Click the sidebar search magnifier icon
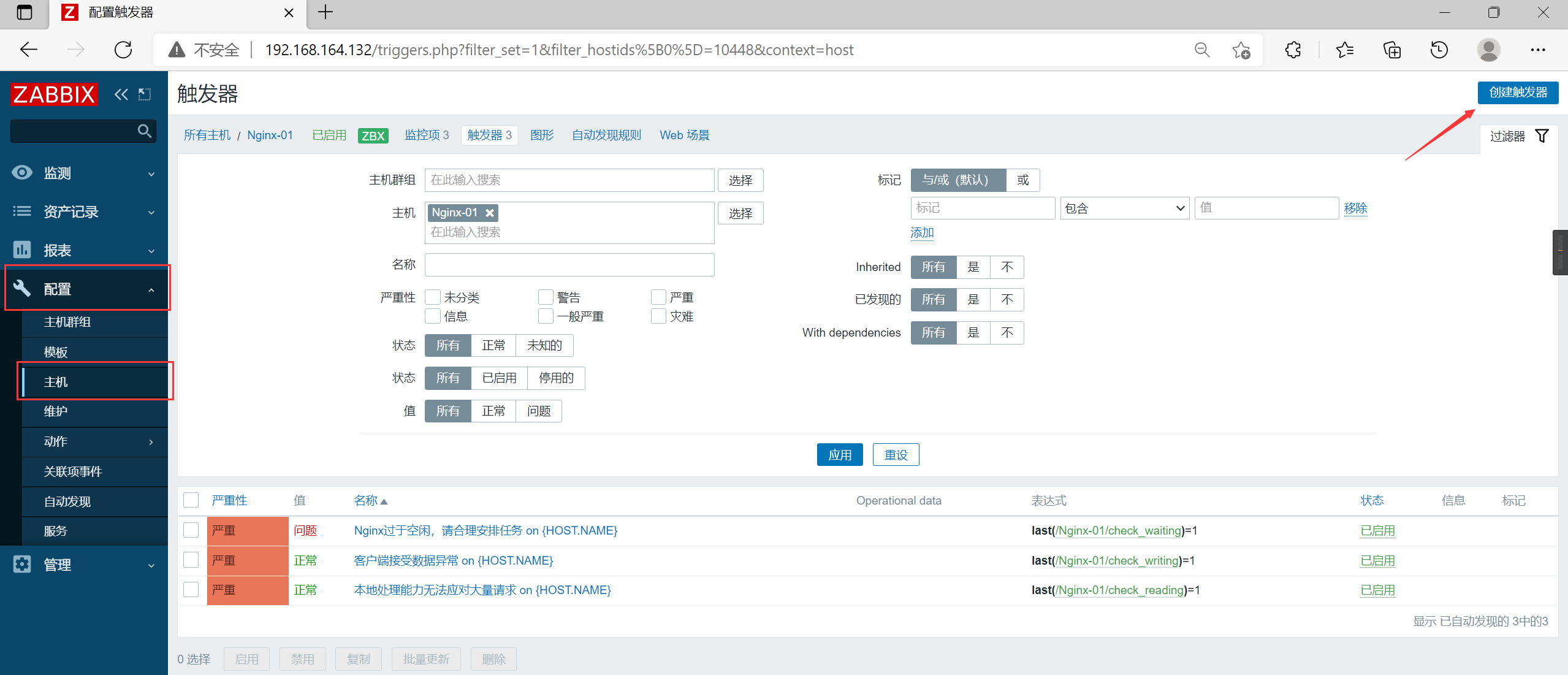This screenshot has width=1568, height=675. (145, 131)
